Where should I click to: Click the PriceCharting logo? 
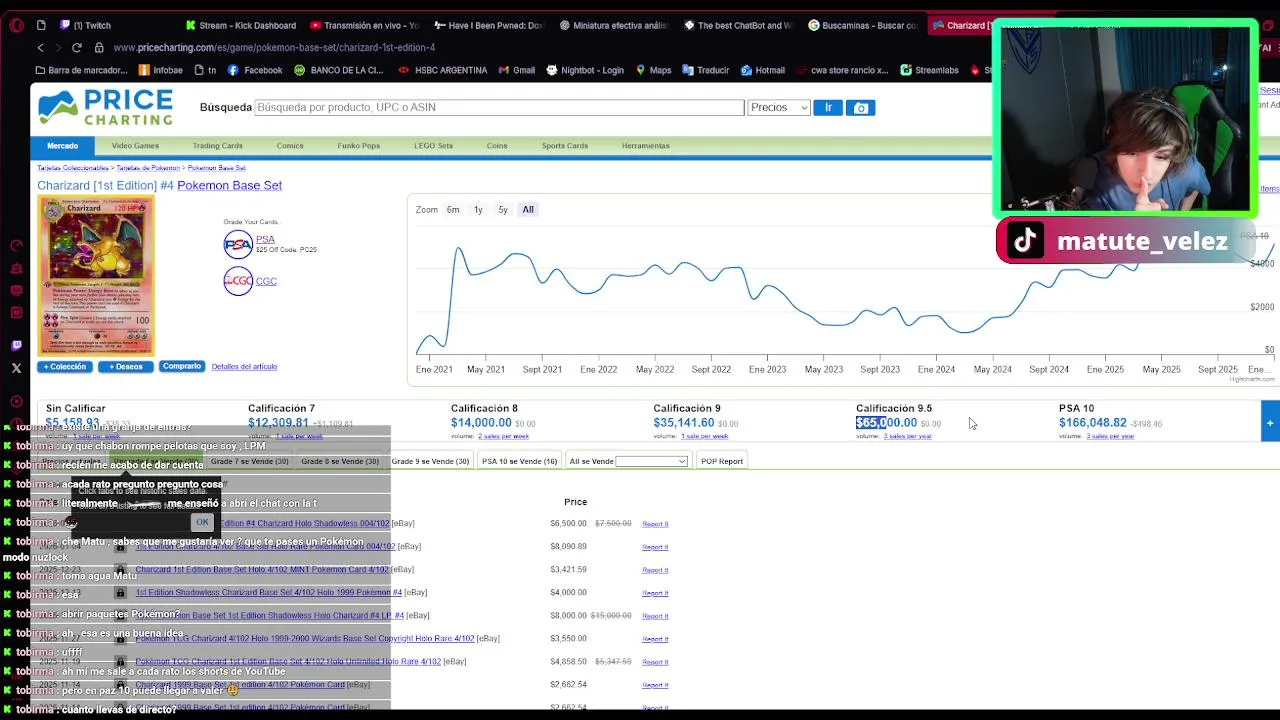105,108
